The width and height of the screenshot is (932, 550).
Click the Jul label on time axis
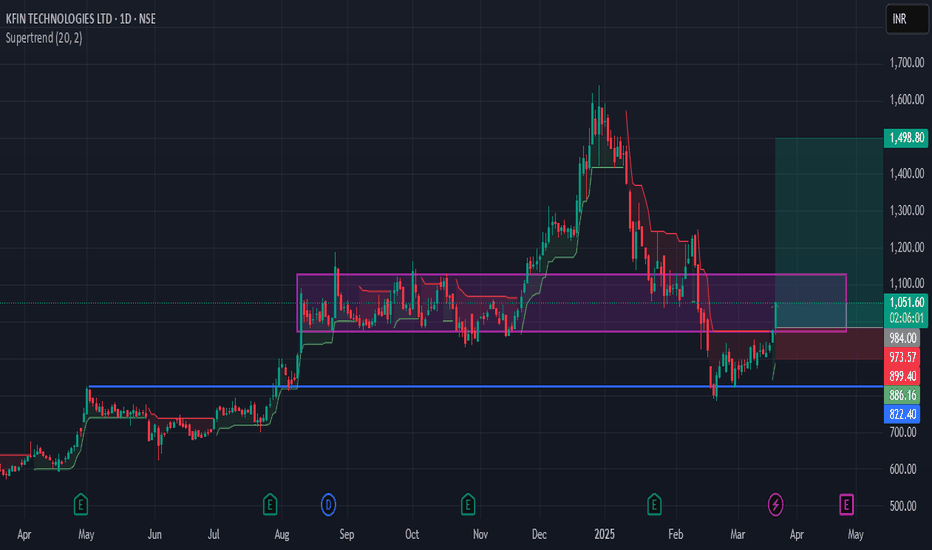coord(213,535)
